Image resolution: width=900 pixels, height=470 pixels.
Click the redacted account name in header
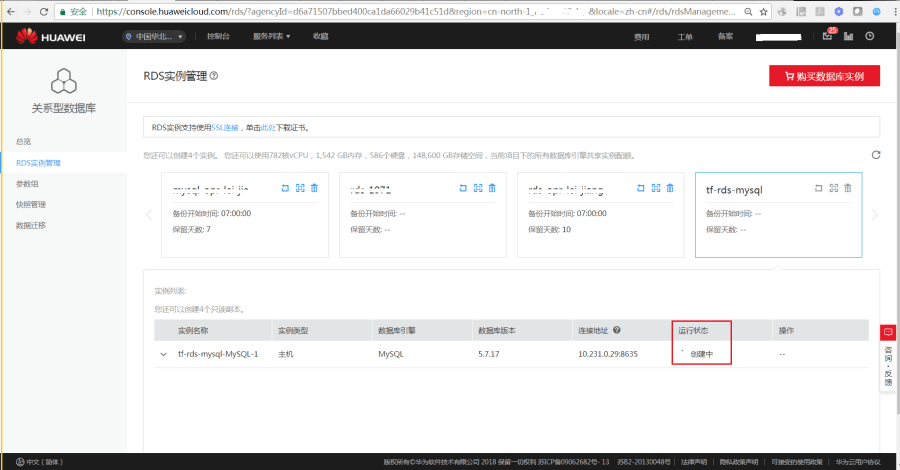coord(778,37)
